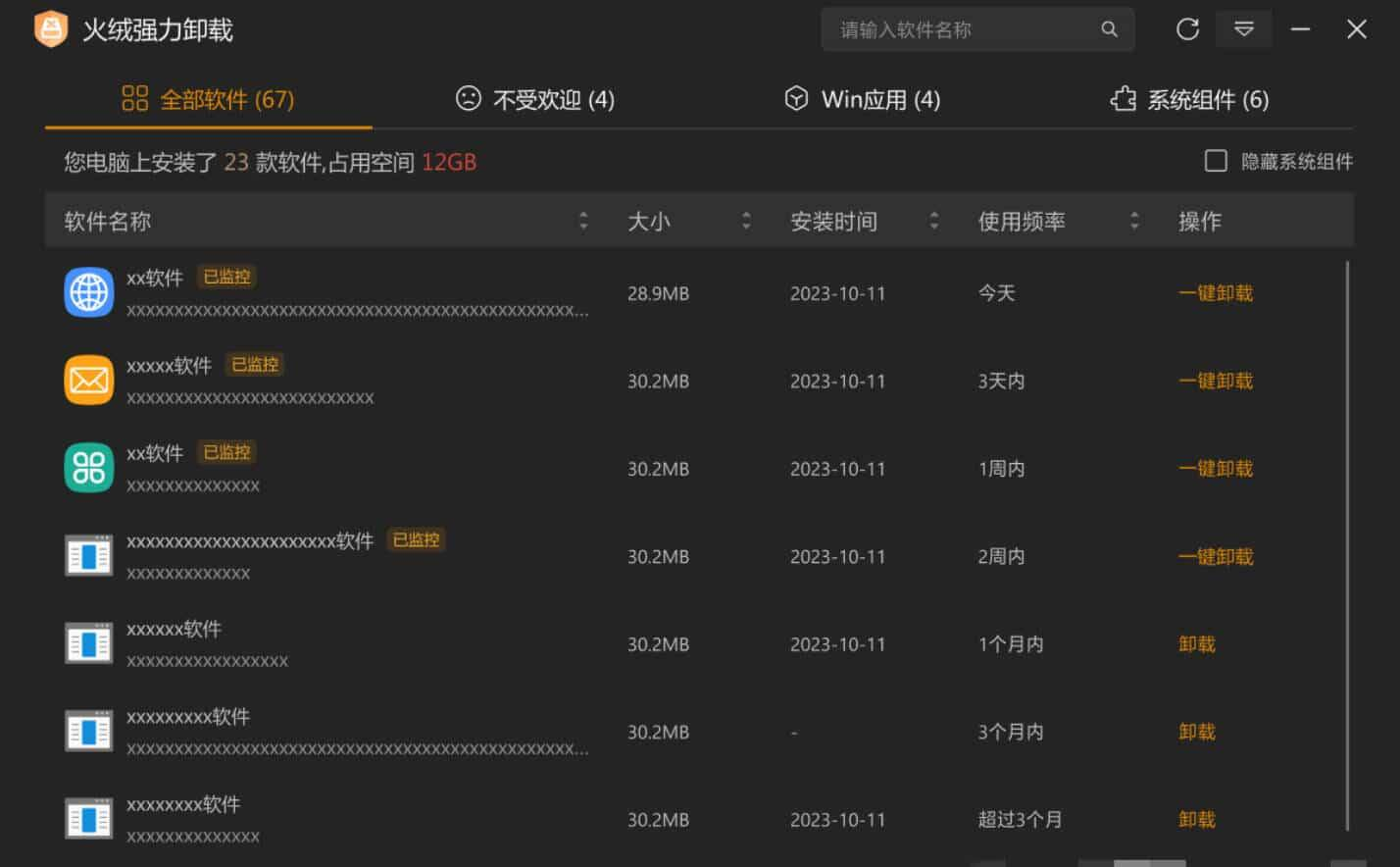Enable the 隐藏系统组件 checkbox

[1216, 161]
